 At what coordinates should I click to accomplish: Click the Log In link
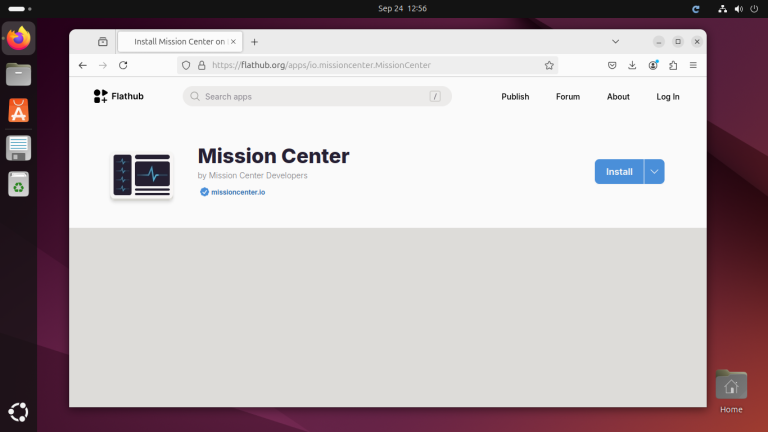[x=668, y=97]
